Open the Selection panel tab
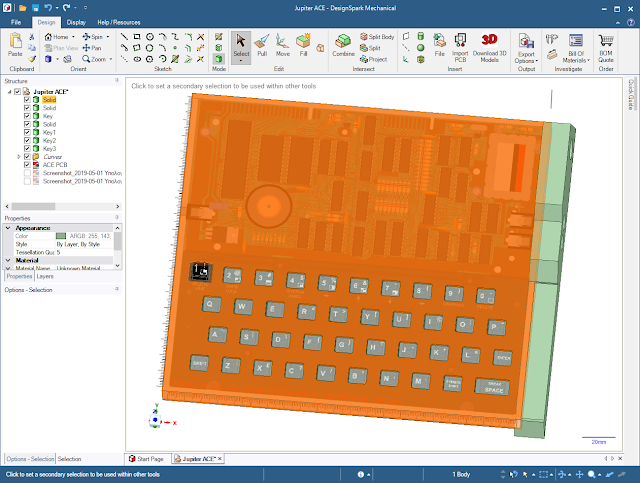This screenshot has height=483, width=640. coord(69,459)
